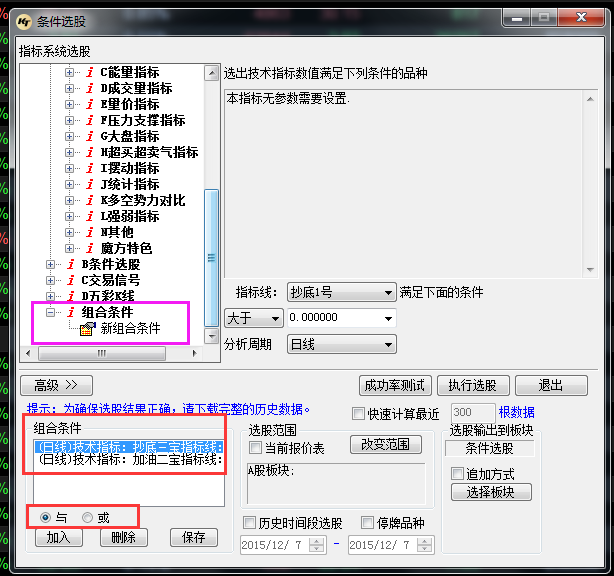This screenshot has height=576, width=614.
Task: Click the red i icon beside 魔方特色
Action: (90, 248)
